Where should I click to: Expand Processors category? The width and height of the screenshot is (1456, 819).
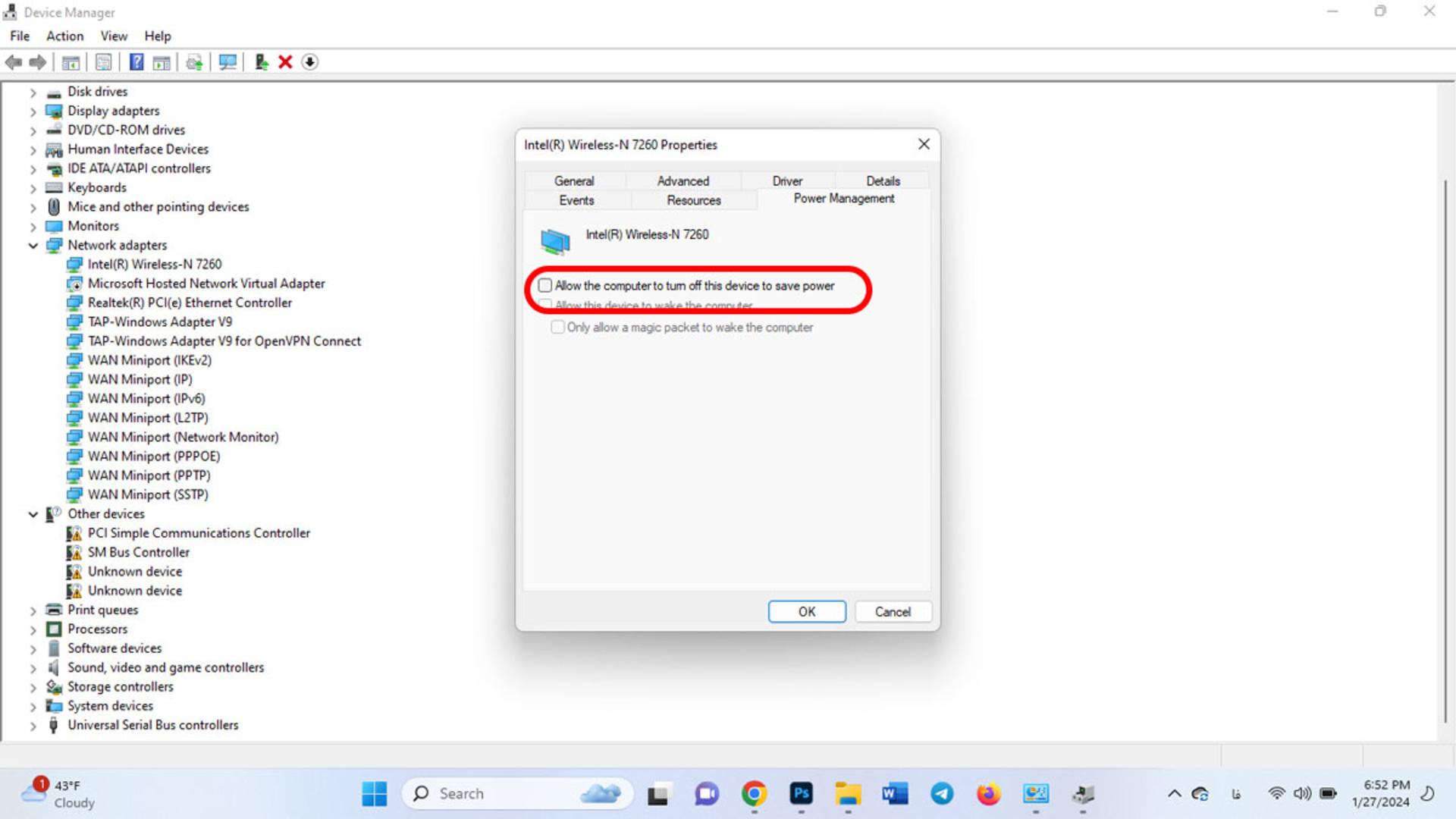pos(33,629)
